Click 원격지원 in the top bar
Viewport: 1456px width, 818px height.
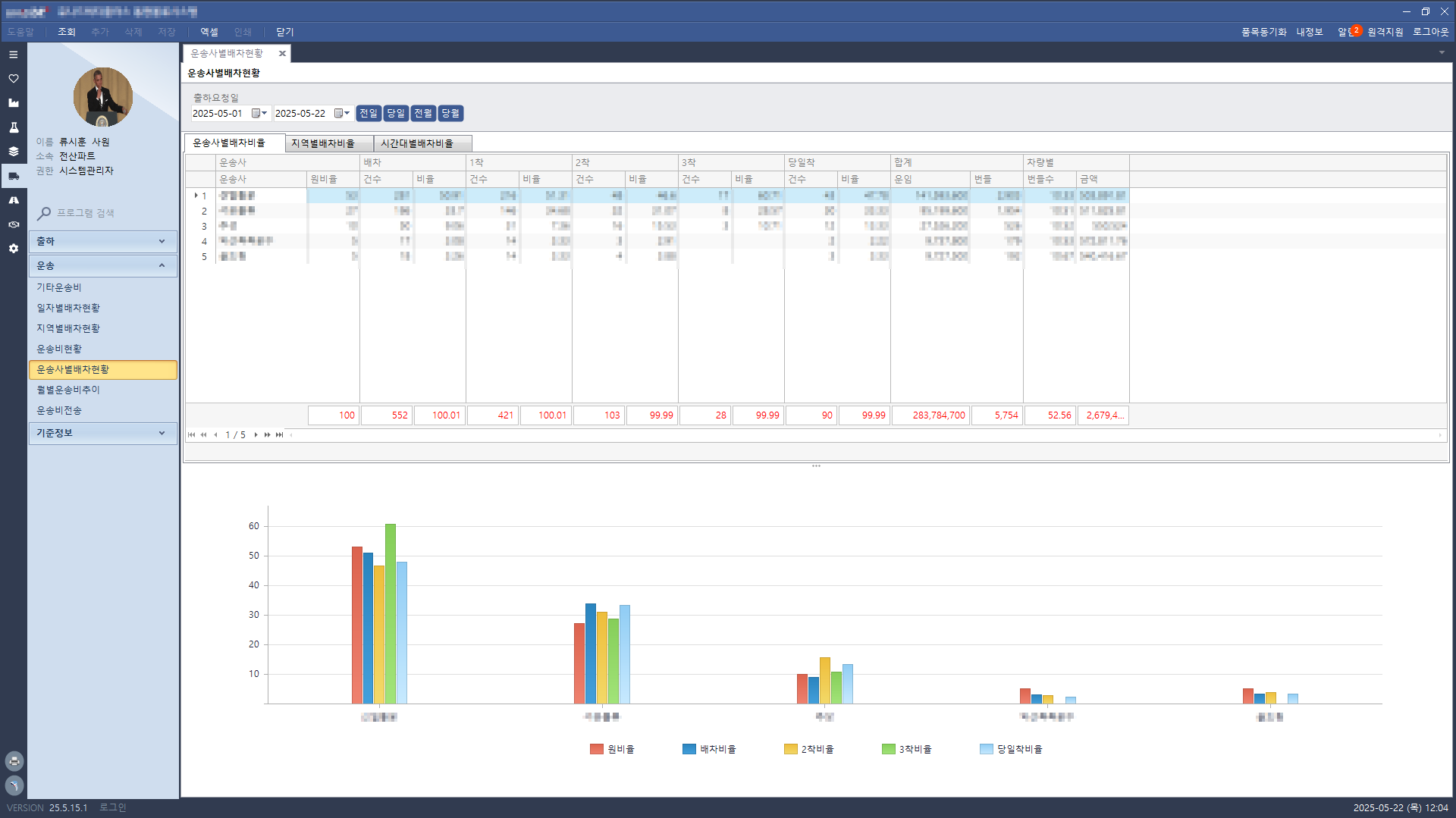[1385, 32]
